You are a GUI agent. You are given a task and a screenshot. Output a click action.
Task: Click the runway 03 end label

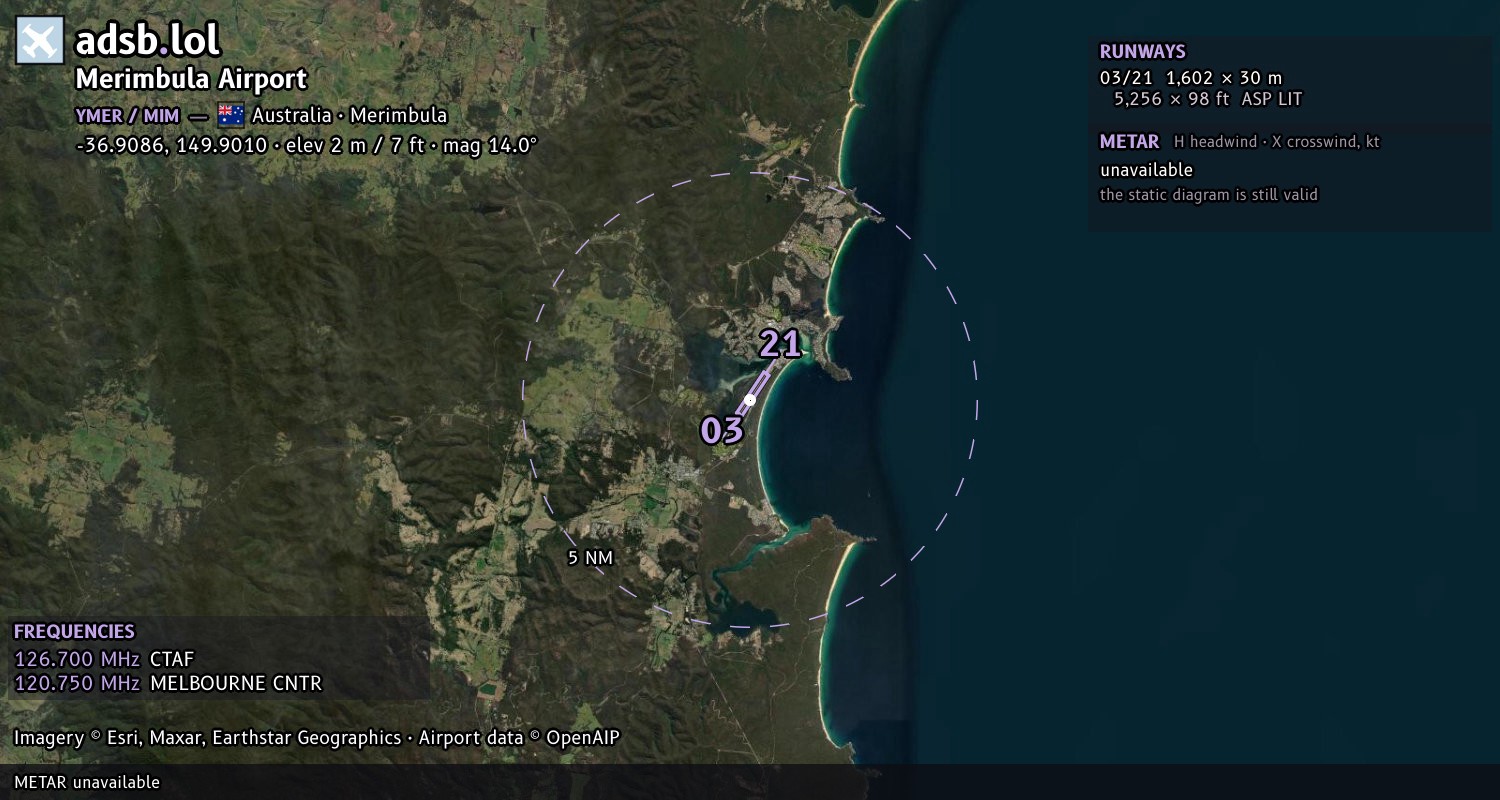(x=722, y=430)
